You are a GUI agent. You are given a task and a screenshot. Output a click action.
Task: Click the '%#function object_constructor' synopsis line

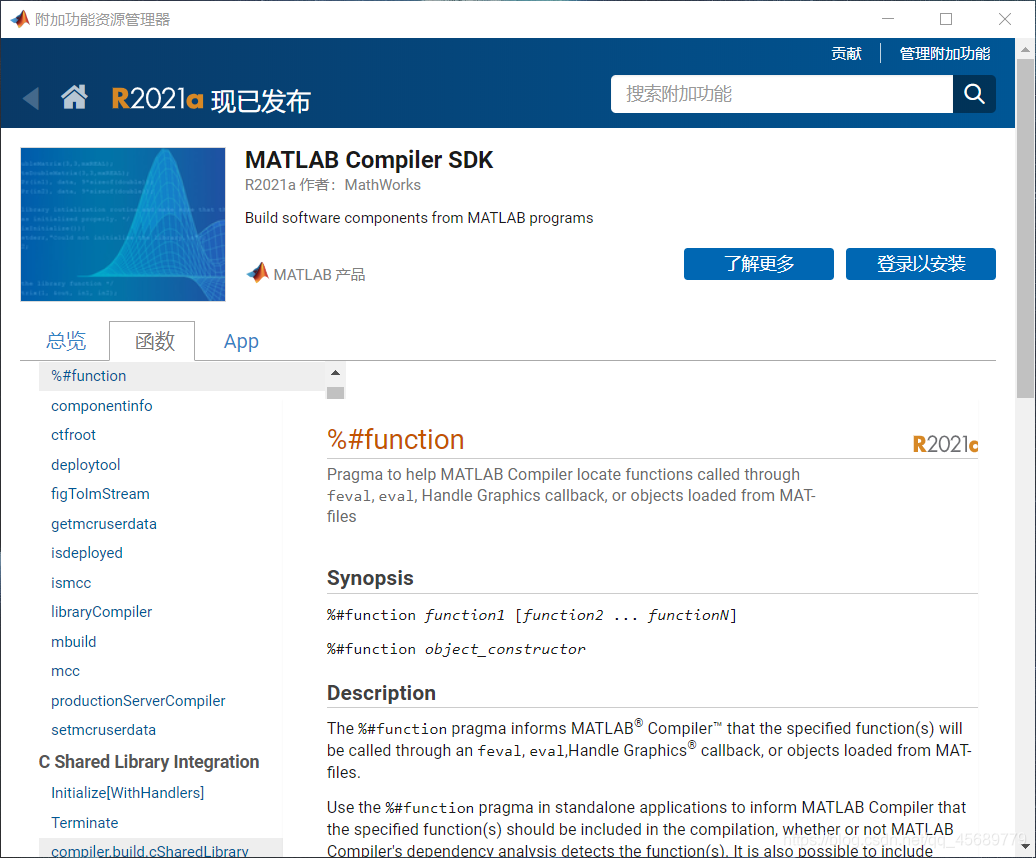pos(456,649)
